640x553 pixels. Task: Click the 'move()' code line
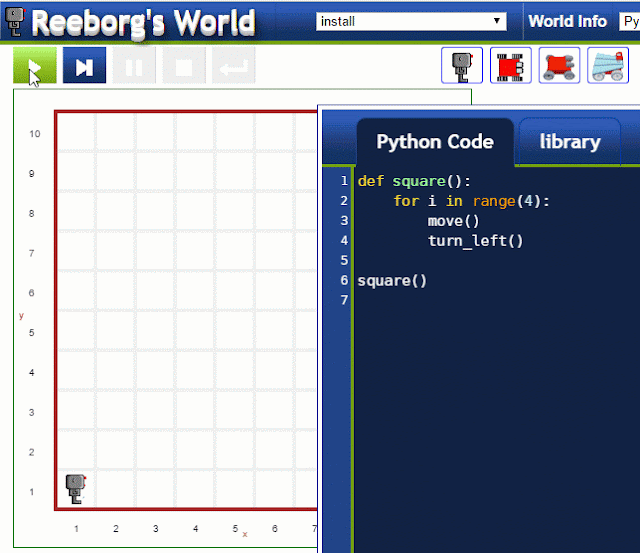pyautogui.click(x=453, y=221)
